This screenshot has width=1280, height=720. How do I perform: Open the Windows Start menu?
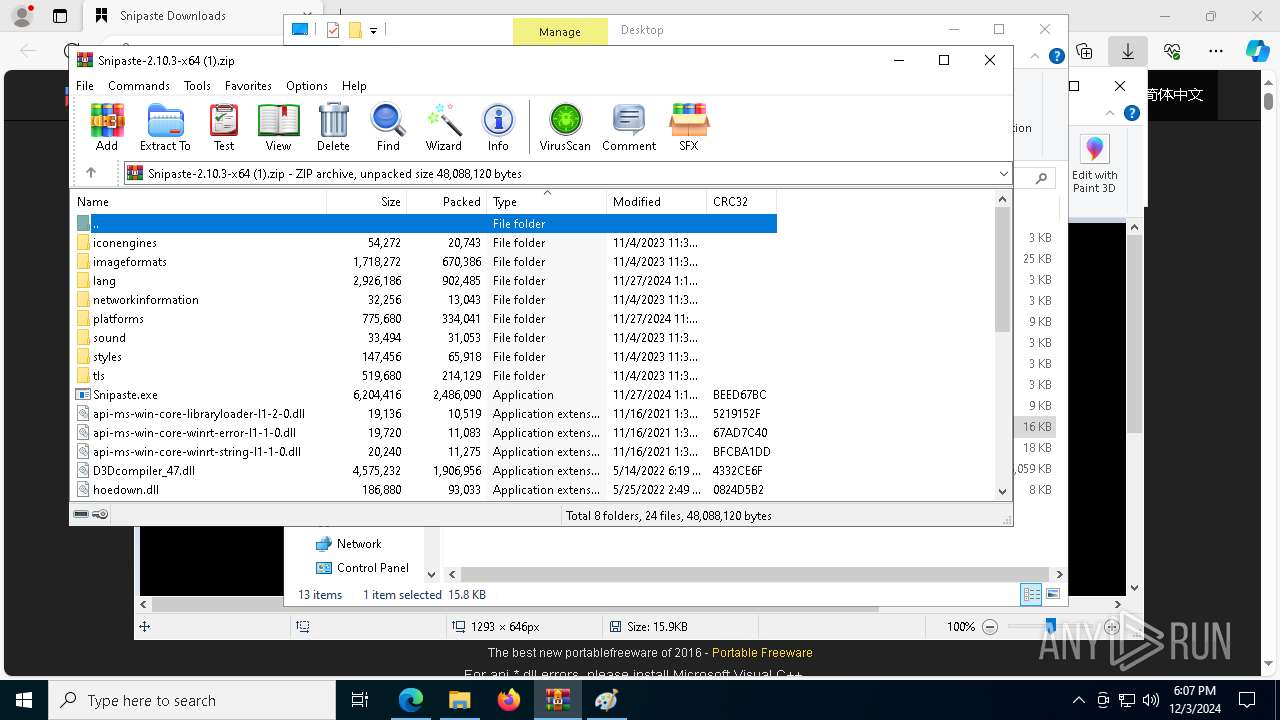coord(24,700)
